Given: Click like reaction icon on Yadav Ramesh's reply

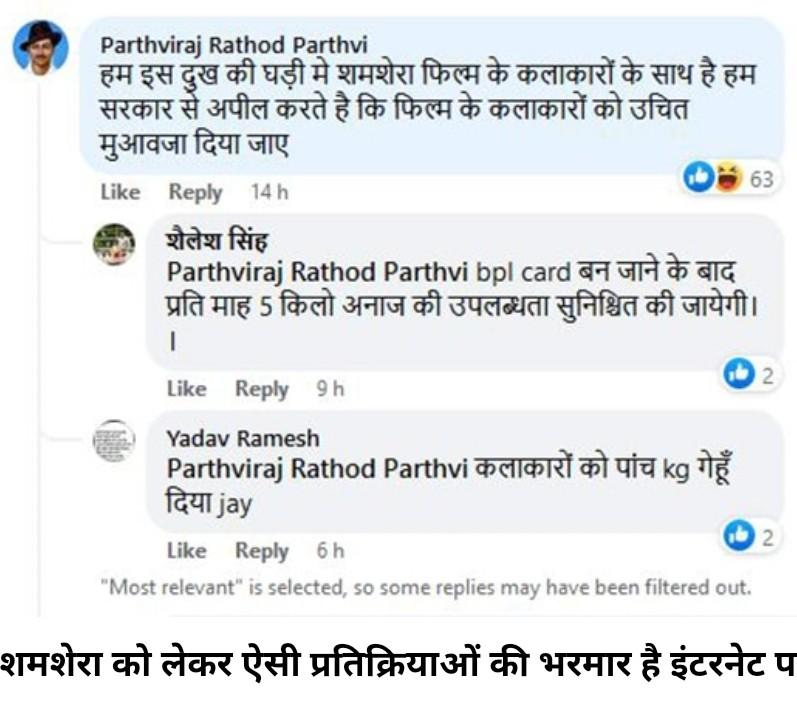Looking at the screenshot, I should pyautogui.click(x=739, y=536).
